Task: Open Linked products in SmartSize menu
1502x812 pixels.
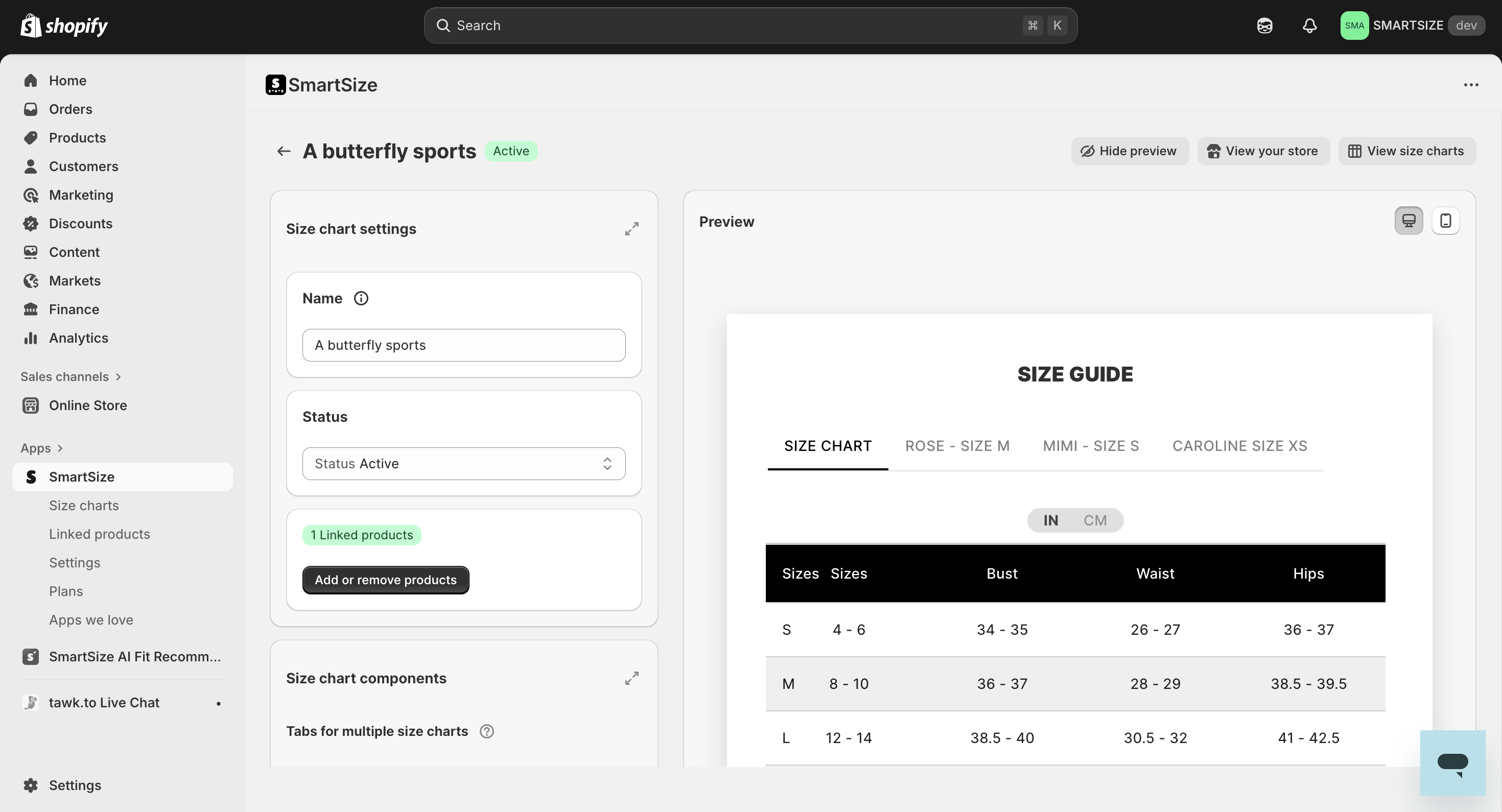Action: point(99,534)
